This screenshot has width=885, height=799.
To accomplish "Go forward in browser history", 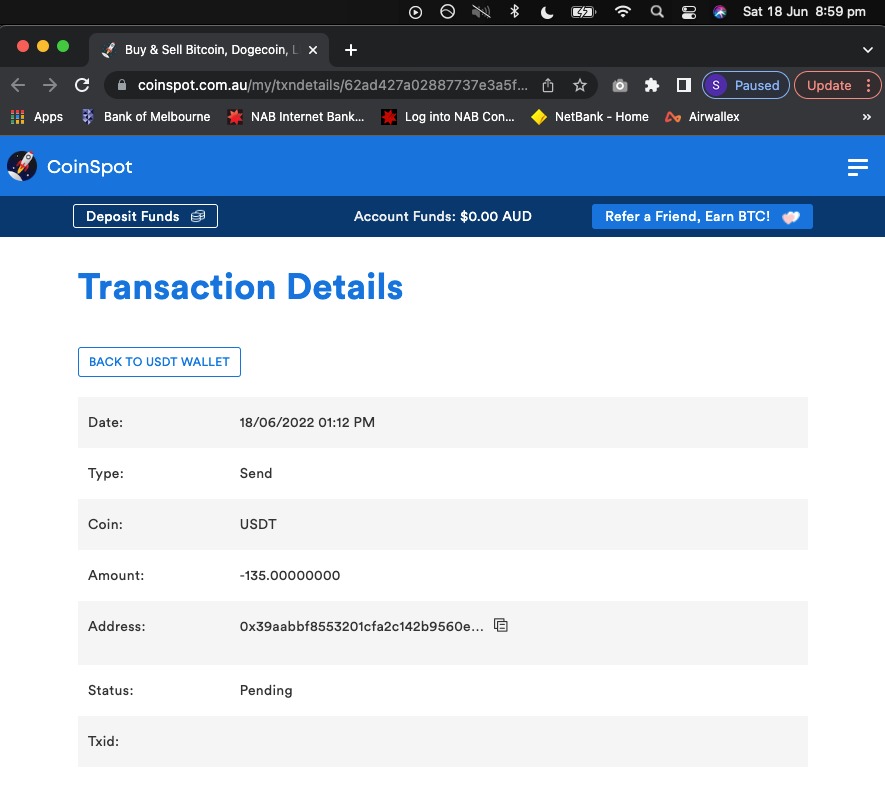I will [x=50, y=85].
